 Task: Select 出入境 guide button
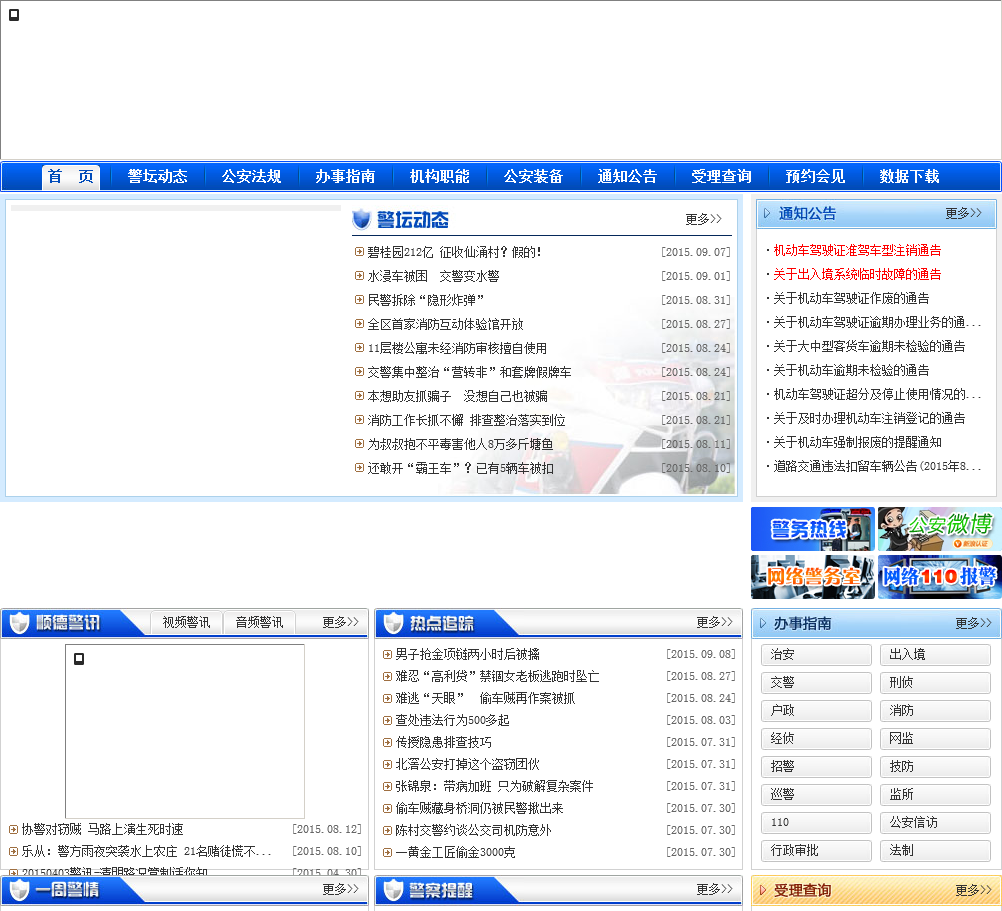tap(936, 655)
